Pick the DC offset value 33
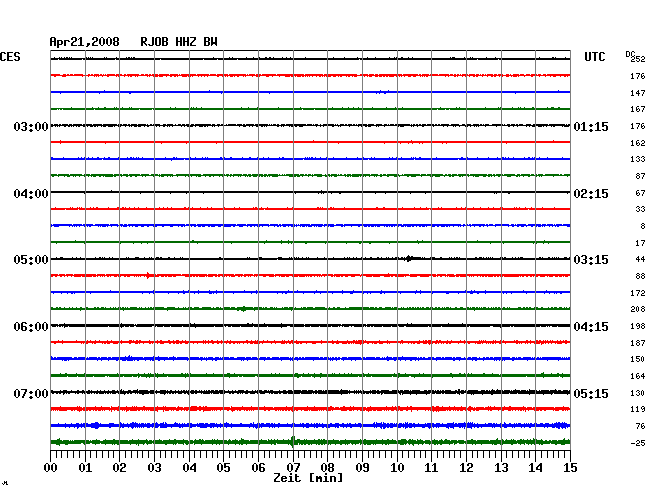The image size is (650, 494). click(640, 209)
